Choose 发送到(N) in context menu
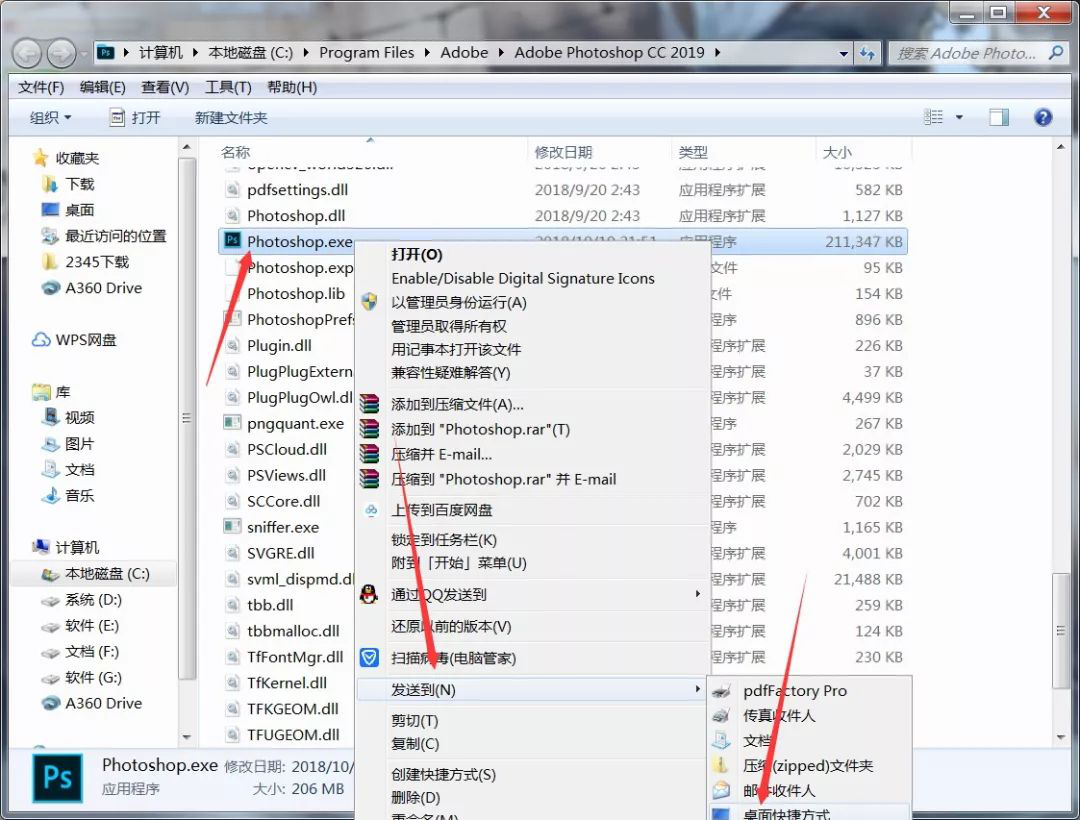Screen dimensions: 1080x820 532,689
